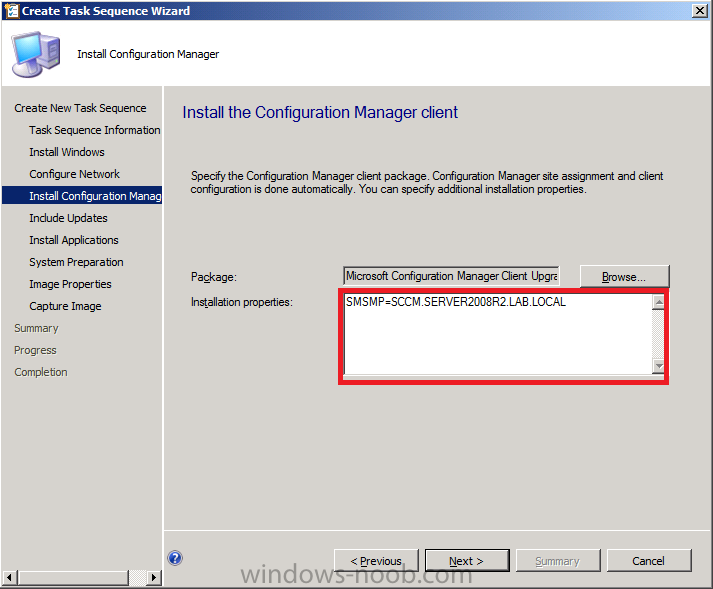This screenshot has height=589, width=713.
Task: Cancel the task sequence wizard
Action: pos(649,561)
